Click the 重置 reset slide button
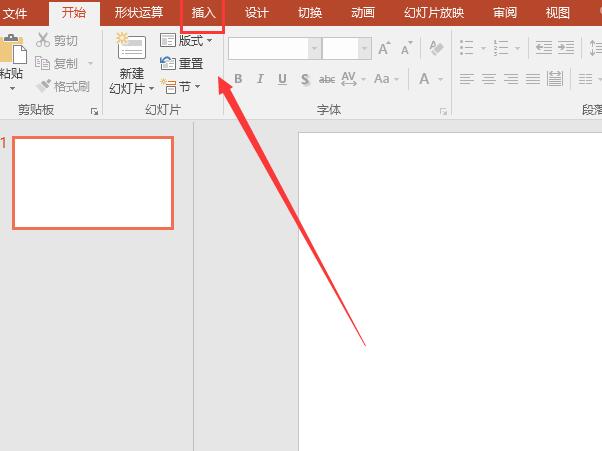 [181, 63]
